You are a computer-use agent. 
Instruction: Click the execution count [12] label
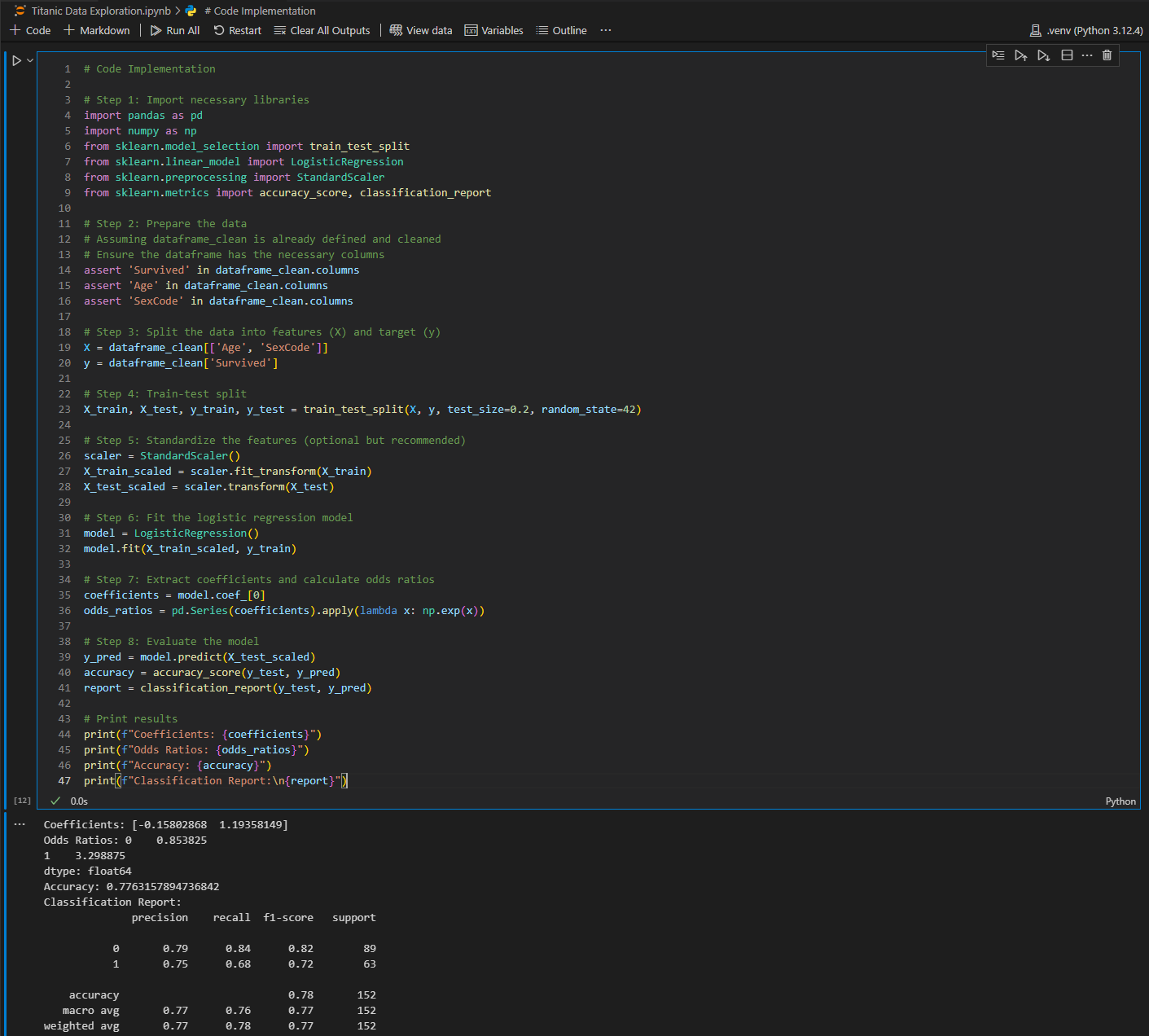point(22,801)
